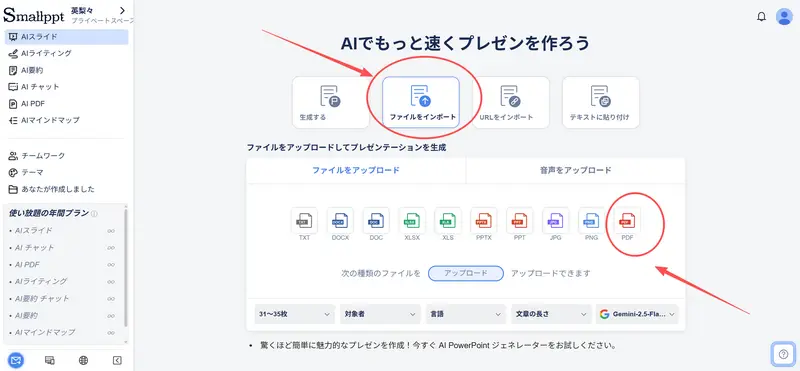Choose the ファイルをインポート card

coord(421,103)
